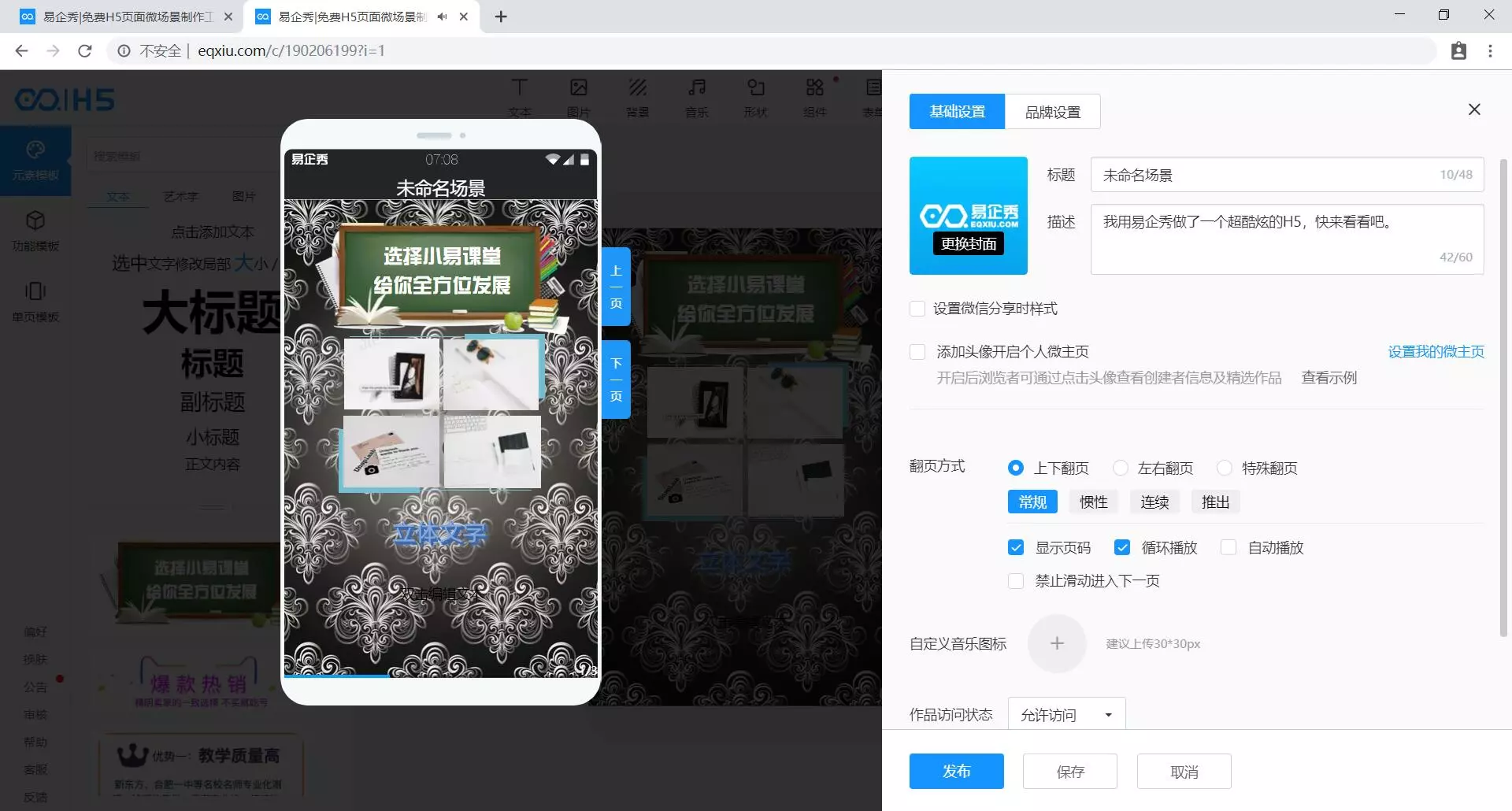Open a new browser tab

pos(501,17)
